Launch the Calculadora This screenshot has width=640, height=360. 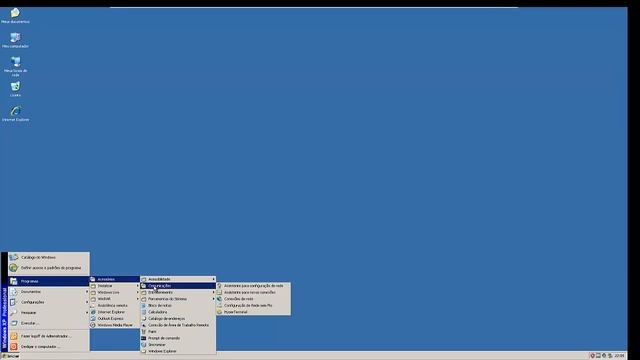coord(178,312)
